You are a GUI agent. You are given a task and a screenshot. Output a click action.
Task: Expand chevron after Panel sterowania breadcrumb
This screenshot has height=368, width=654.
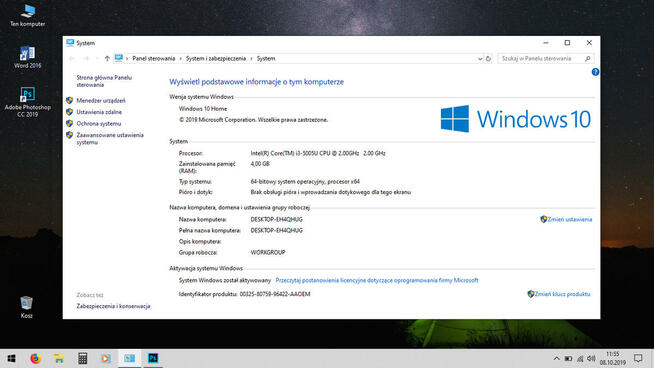pyautogui.click(x=181, y=59)
